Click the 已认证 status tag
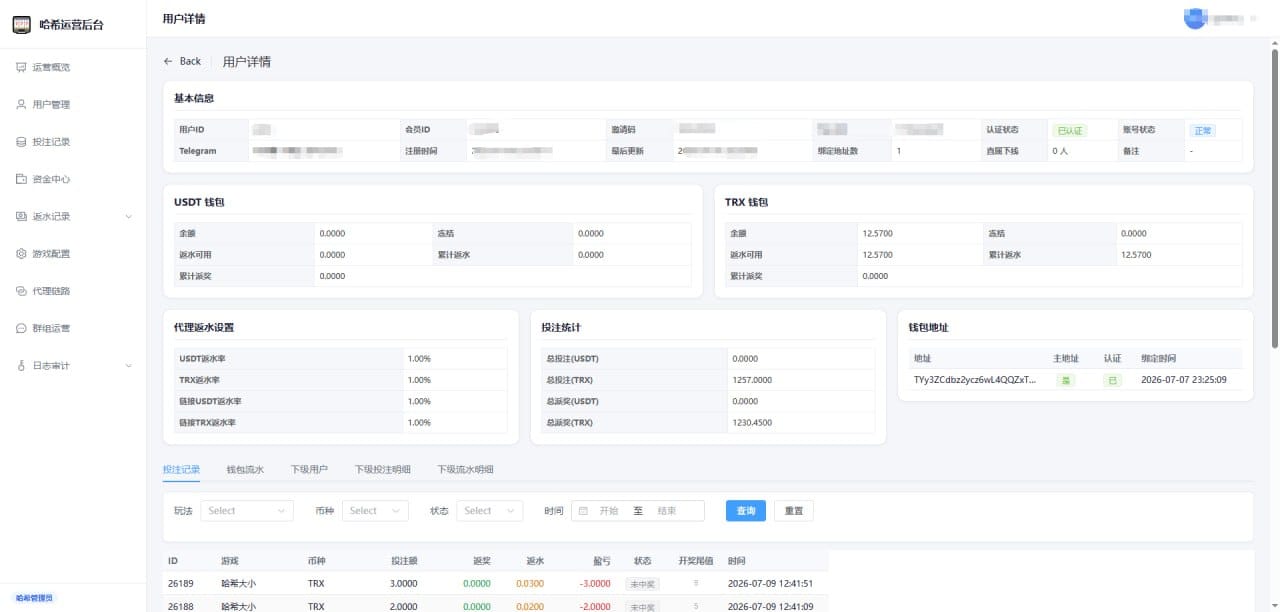This screenshot has height=612, width=1280. click(1070, 130)
